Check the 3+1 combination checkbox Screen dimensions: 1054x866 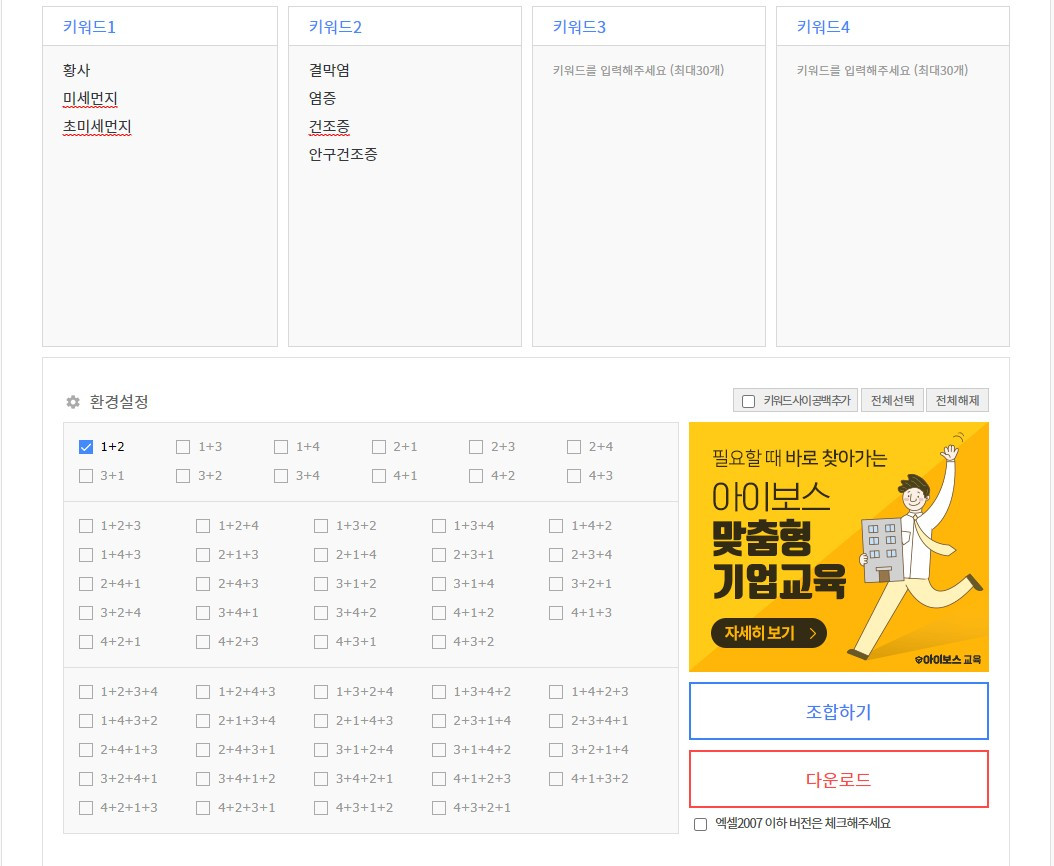click(86, 476)
